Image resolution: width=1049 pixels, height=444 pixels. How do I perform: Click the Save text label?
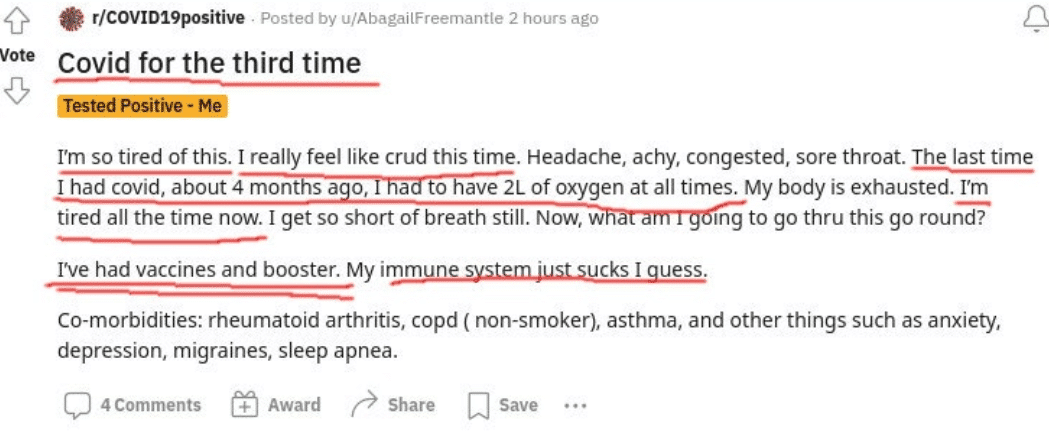point(518,405)
